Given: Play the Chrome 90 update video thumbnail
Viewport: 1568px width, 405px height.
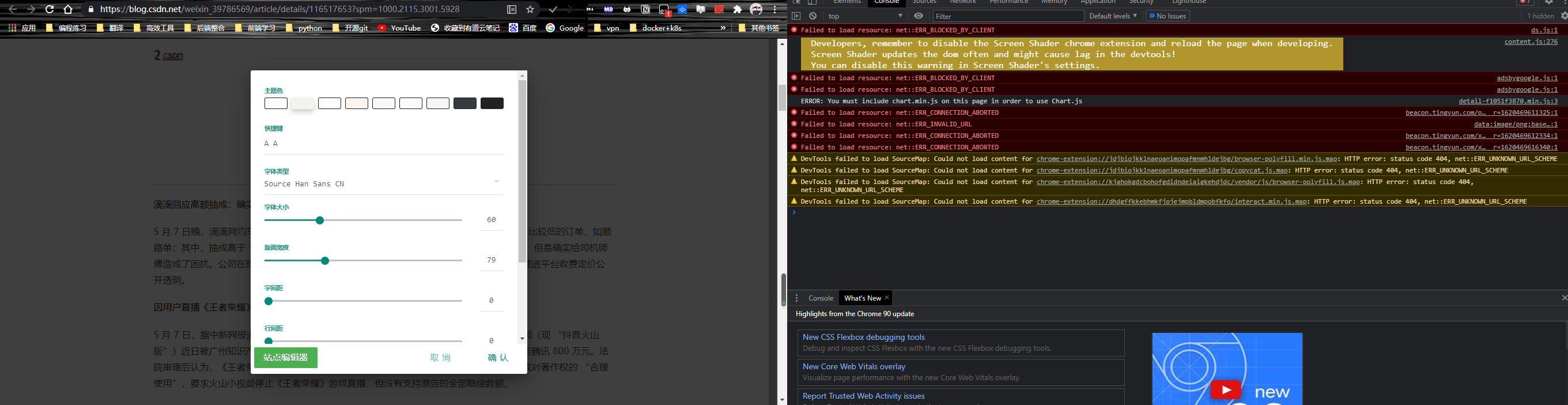Looking at the screenshot, I should 1226,389.
